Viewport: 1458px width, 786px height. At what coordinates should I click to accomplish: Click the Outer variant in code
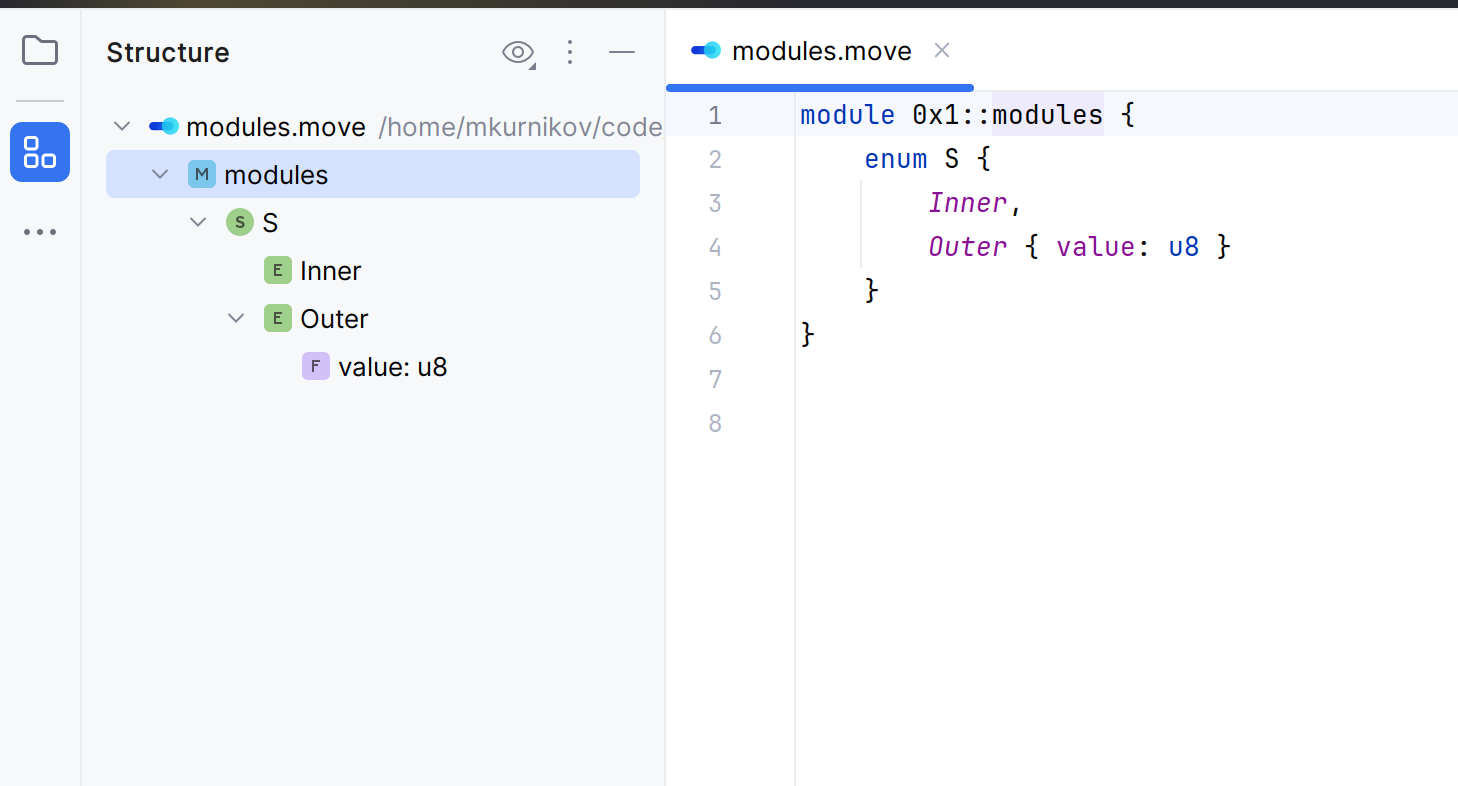968,247
